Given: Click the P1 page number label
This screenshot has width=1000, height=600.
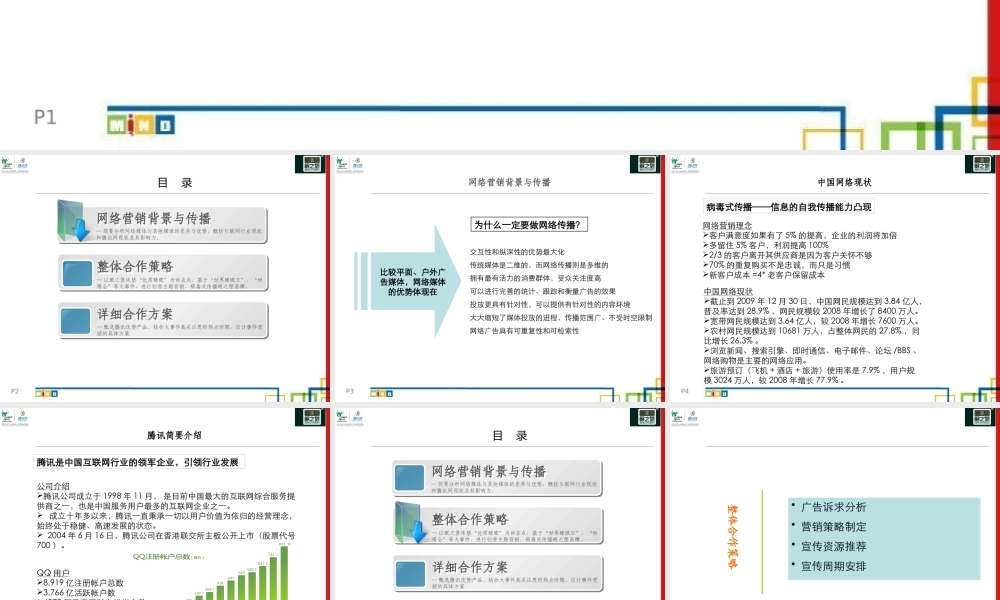Looking at the screenshot, I should [x=45, y=117].
